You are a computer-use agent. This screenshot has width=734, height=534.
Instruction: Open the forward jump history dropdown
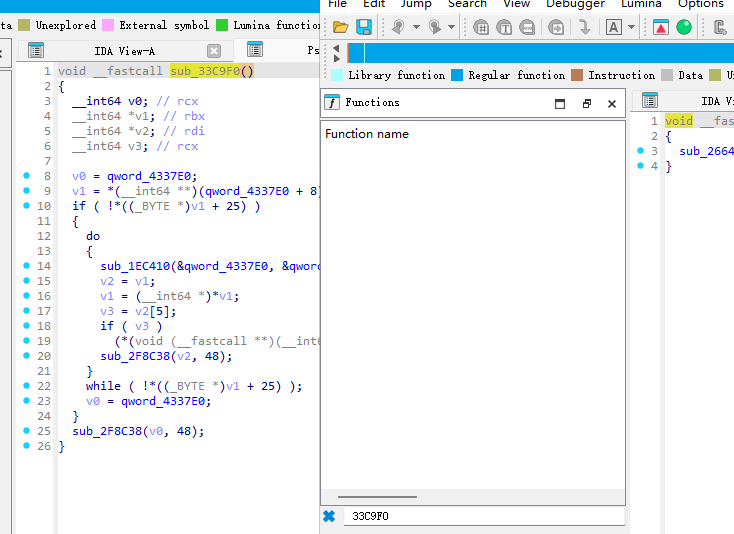pyautogui.click(x=451, y=27)
